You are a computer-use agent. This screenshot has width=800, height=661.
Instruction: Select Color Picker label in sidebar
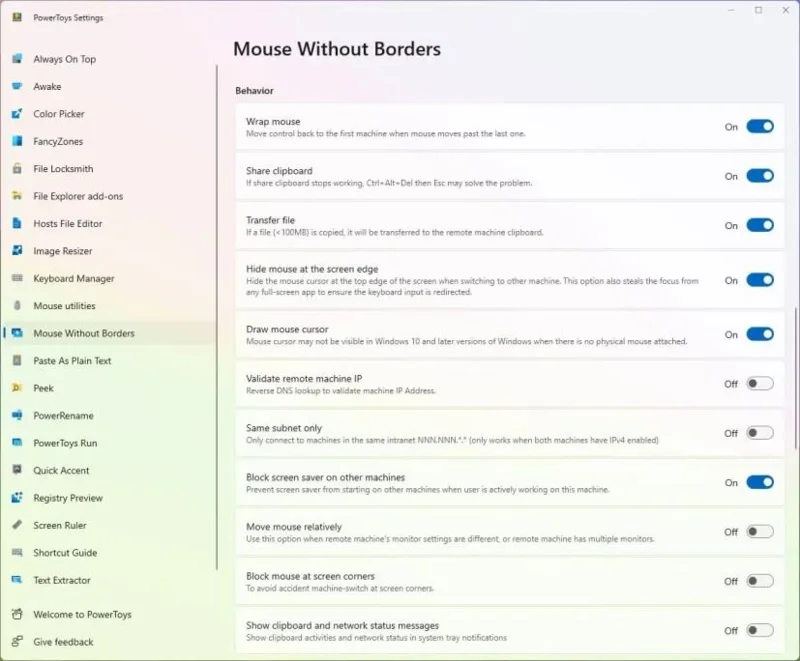coord(59,114)
